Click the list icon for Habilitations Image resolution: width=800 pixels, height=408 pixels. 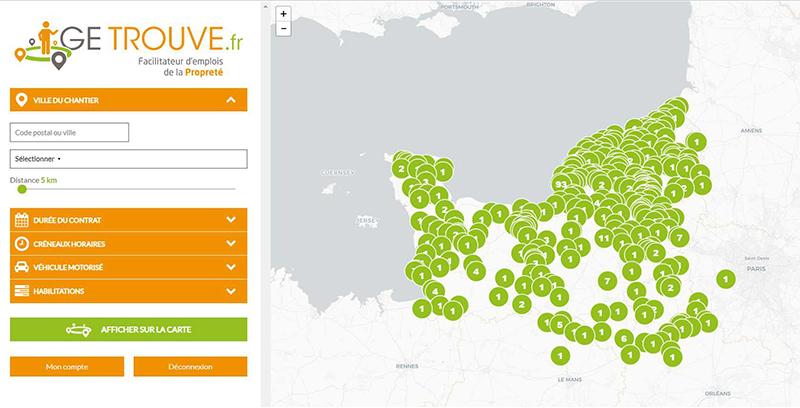coord(21,291)
